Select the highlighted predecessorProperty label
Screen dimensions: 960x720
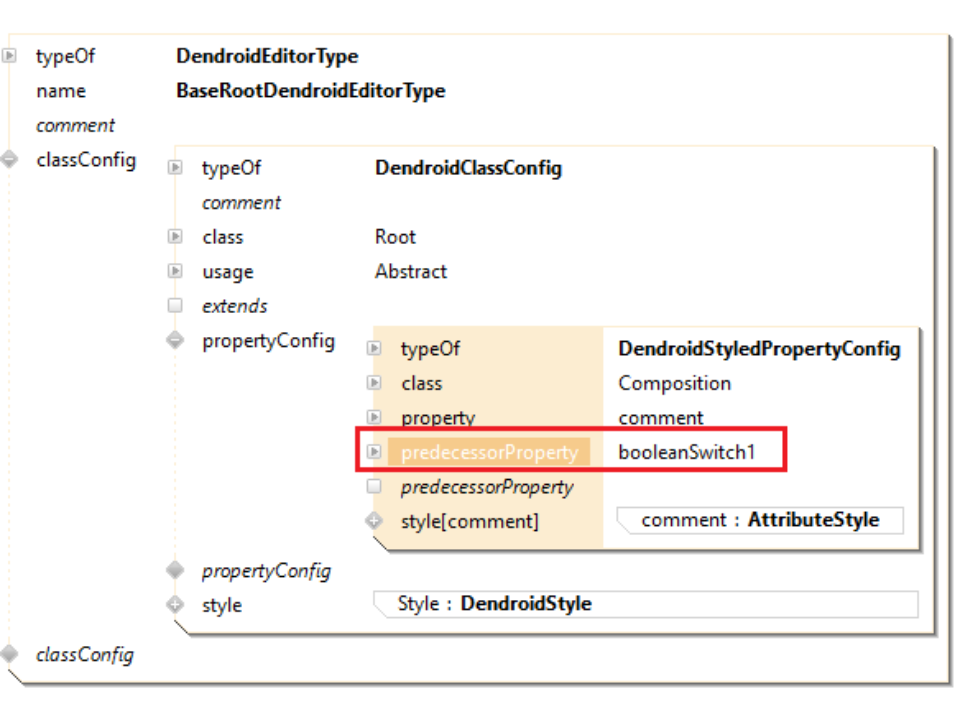pos(489,452)
